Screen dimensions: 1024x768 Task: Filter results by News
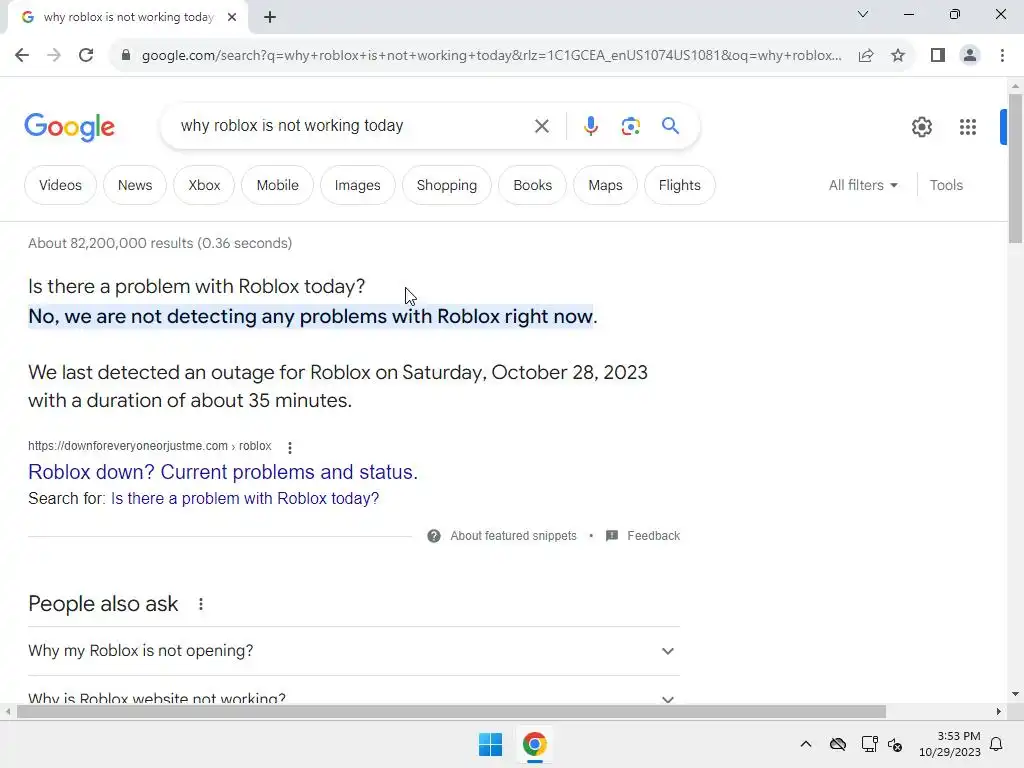tap(135, 185)
